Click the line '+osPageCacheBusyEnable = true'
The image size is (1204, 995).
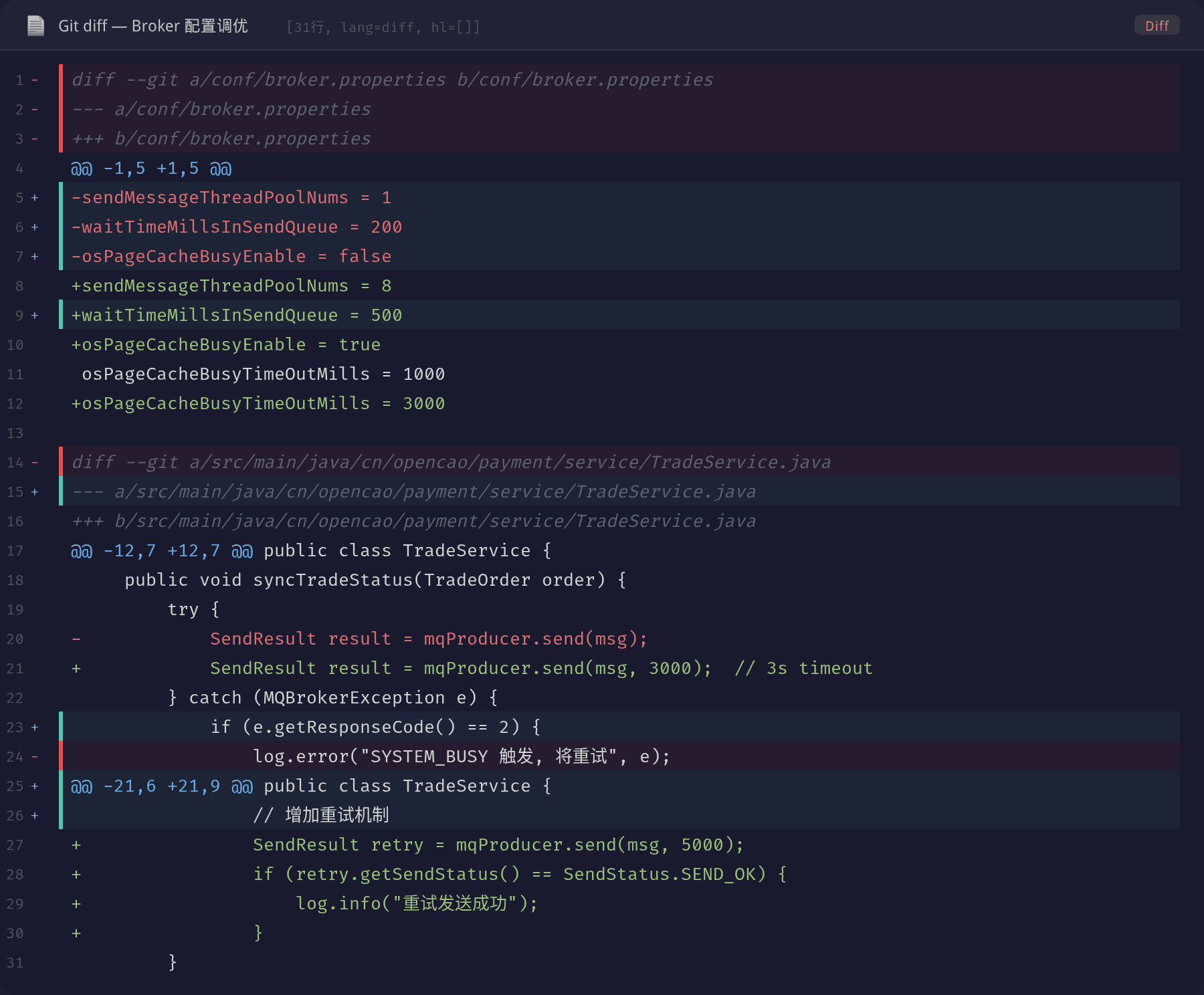(x=226, y=344)
